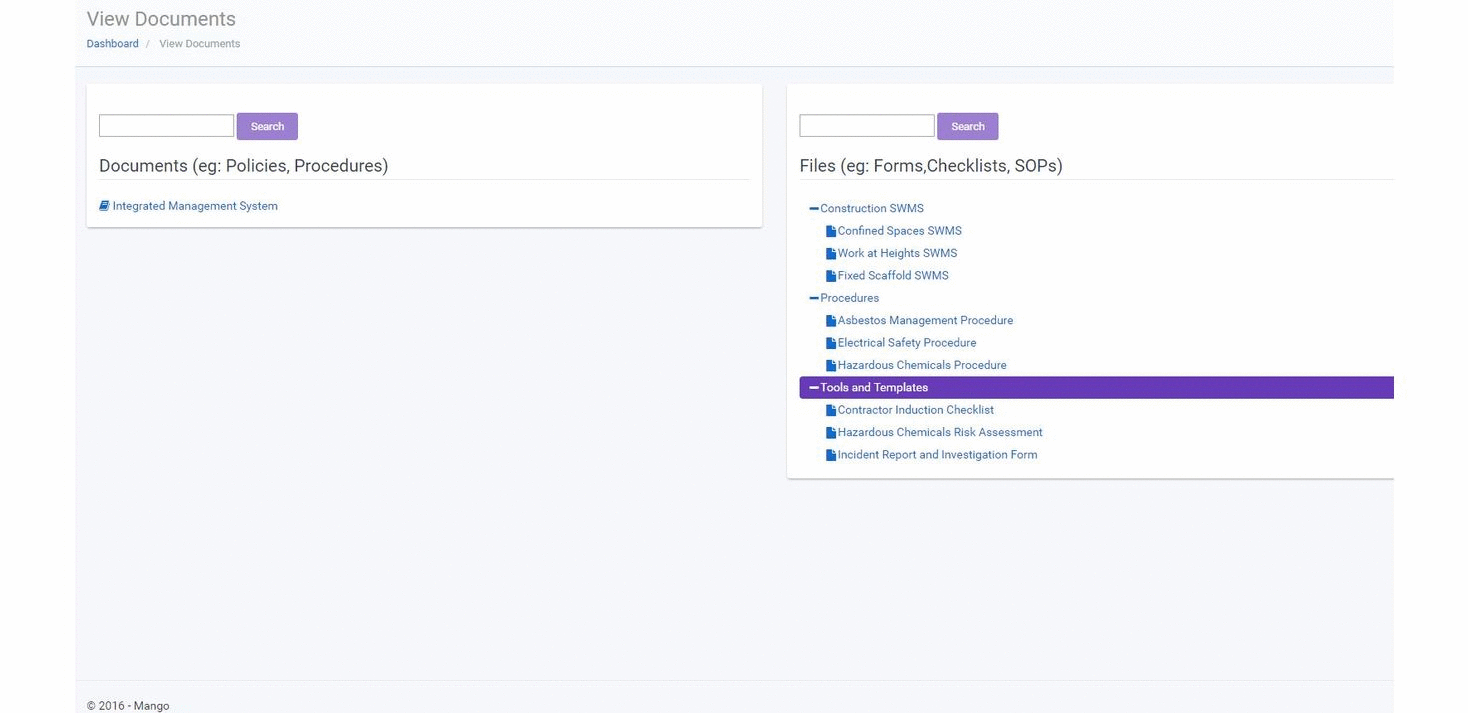Select the Construction SWMS folder label
Viewport: 1468px width, 713px height.
click(872, 208)
